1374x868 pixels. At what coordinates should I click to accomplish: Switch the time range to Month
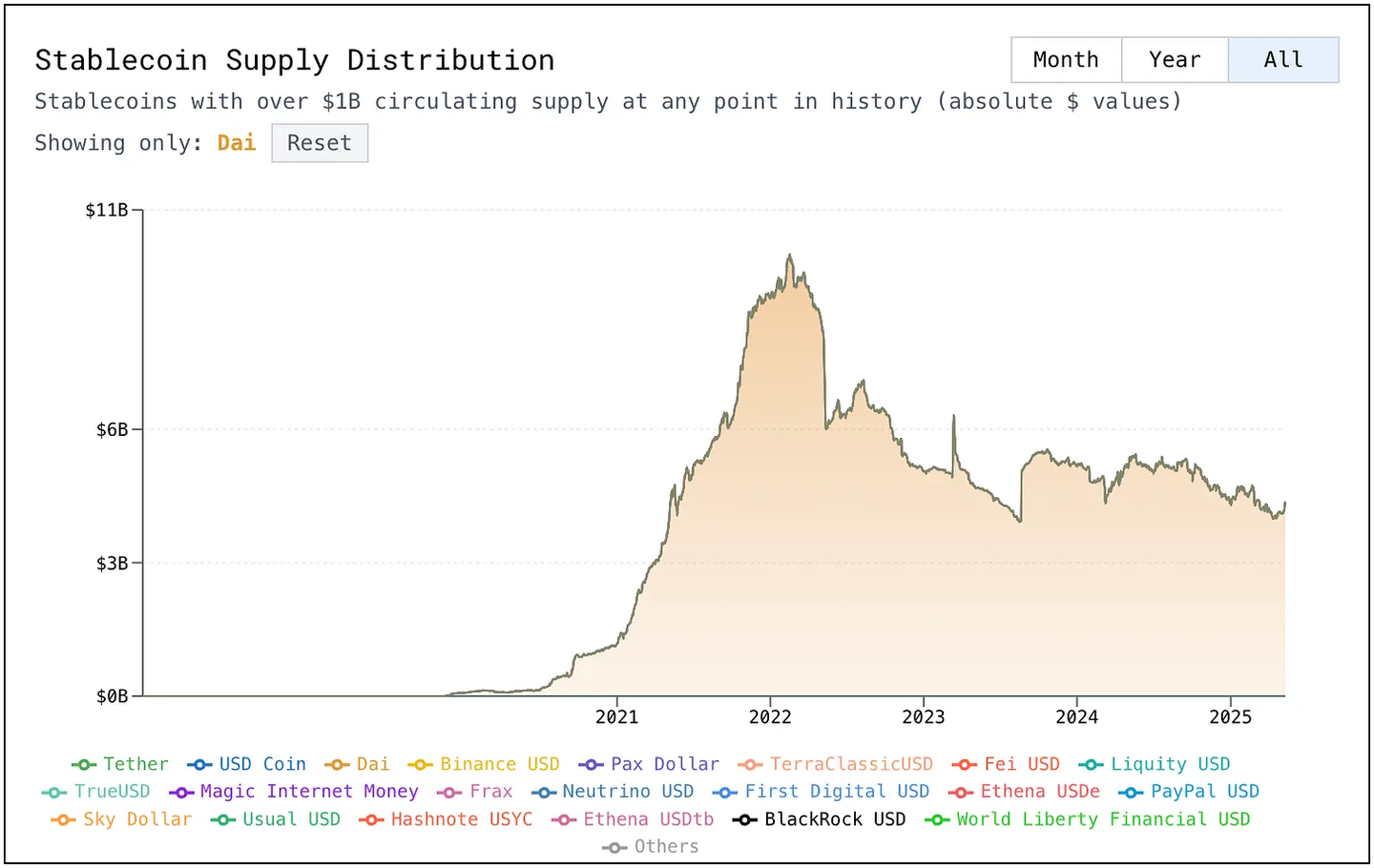point(1066,60)
